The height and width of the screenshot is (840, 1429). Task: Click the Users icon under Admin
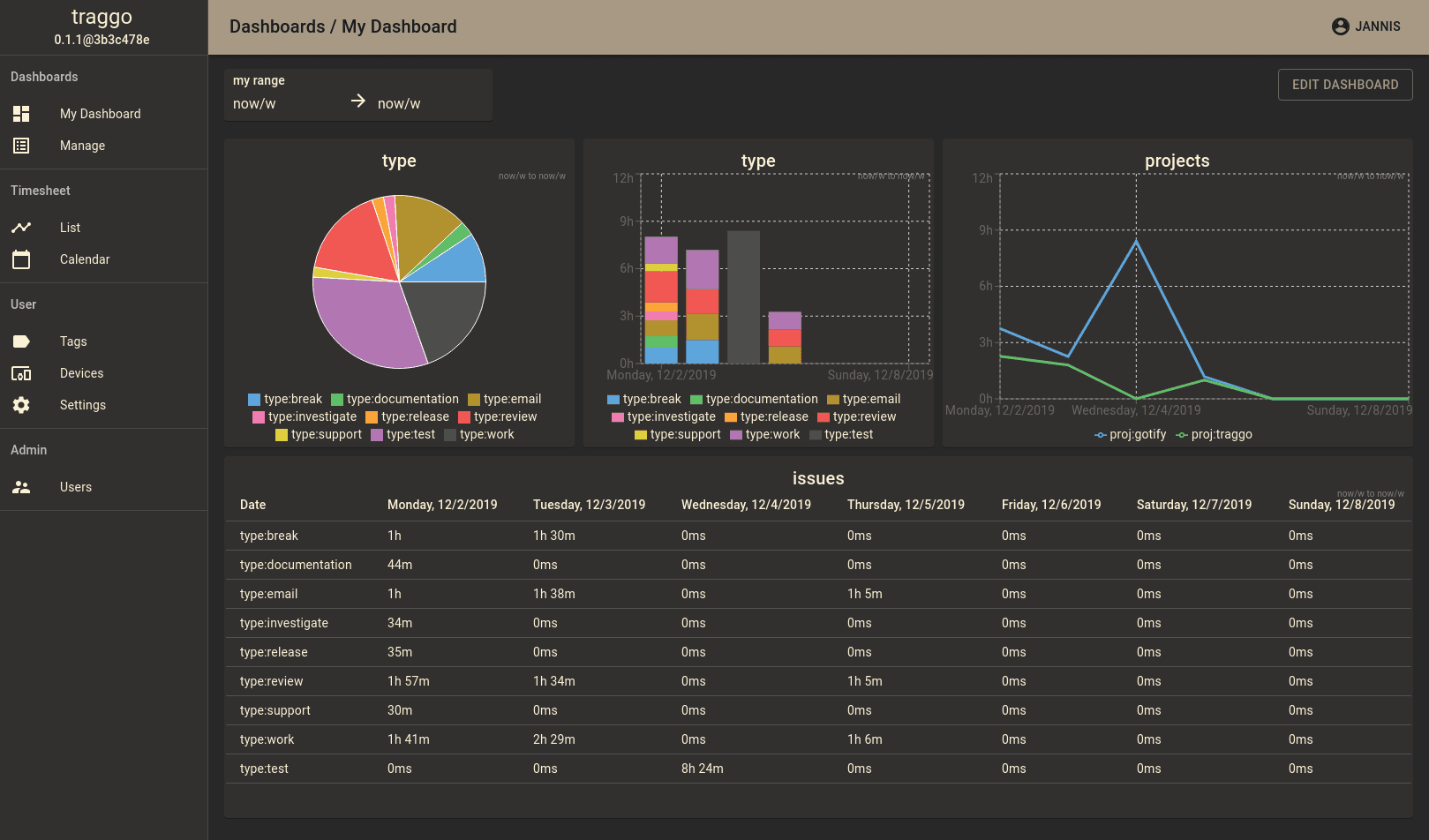(x=21, y=486)
